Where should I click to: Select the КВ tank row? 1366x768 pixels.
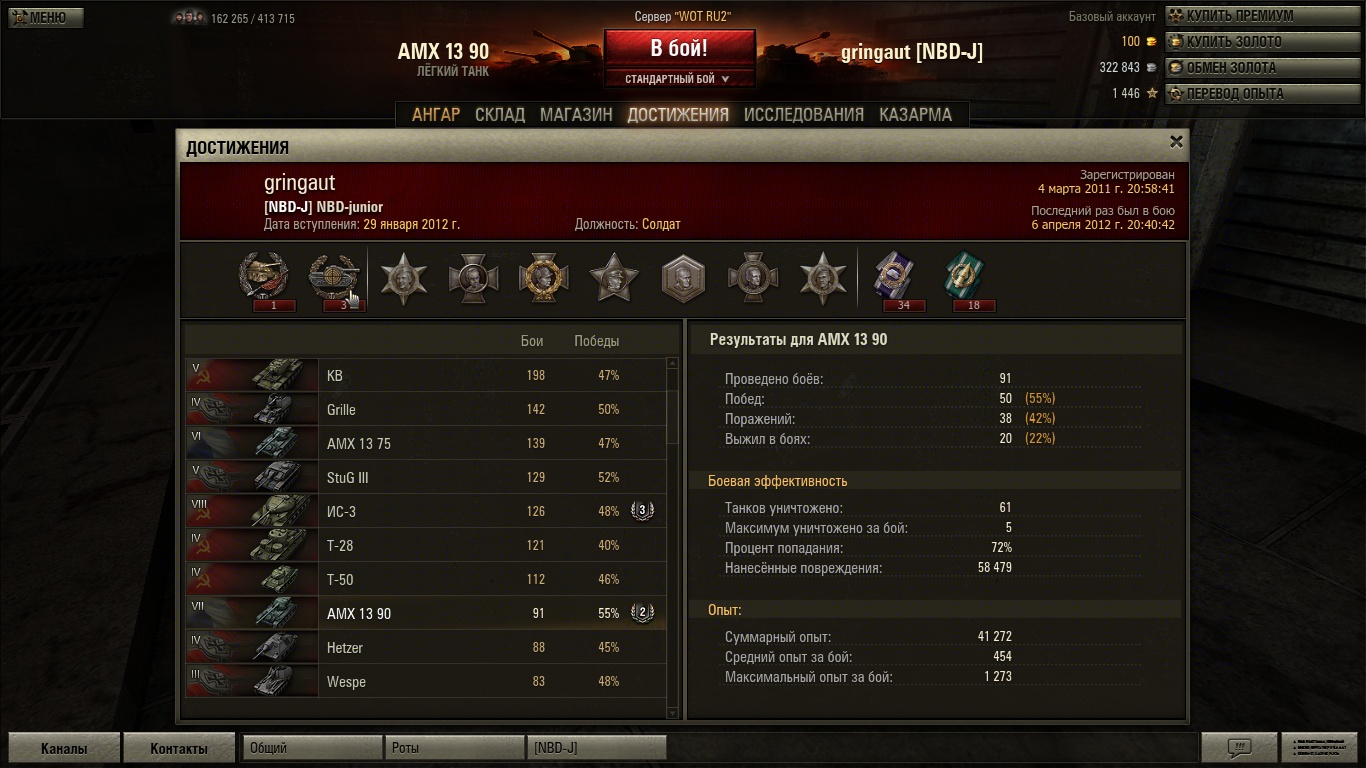(426, 375)
